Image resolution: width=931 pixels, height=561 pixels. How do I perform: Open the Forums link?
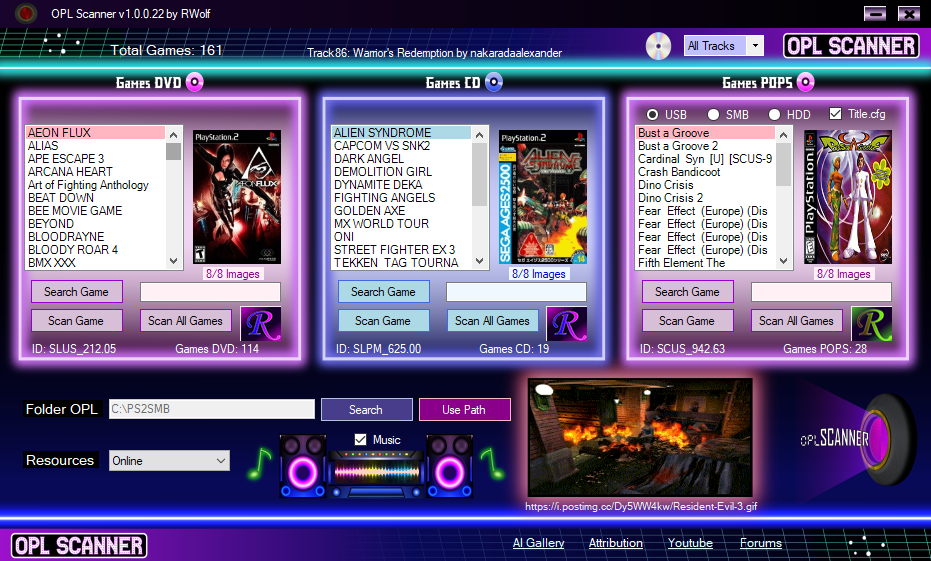pos(761,543)
